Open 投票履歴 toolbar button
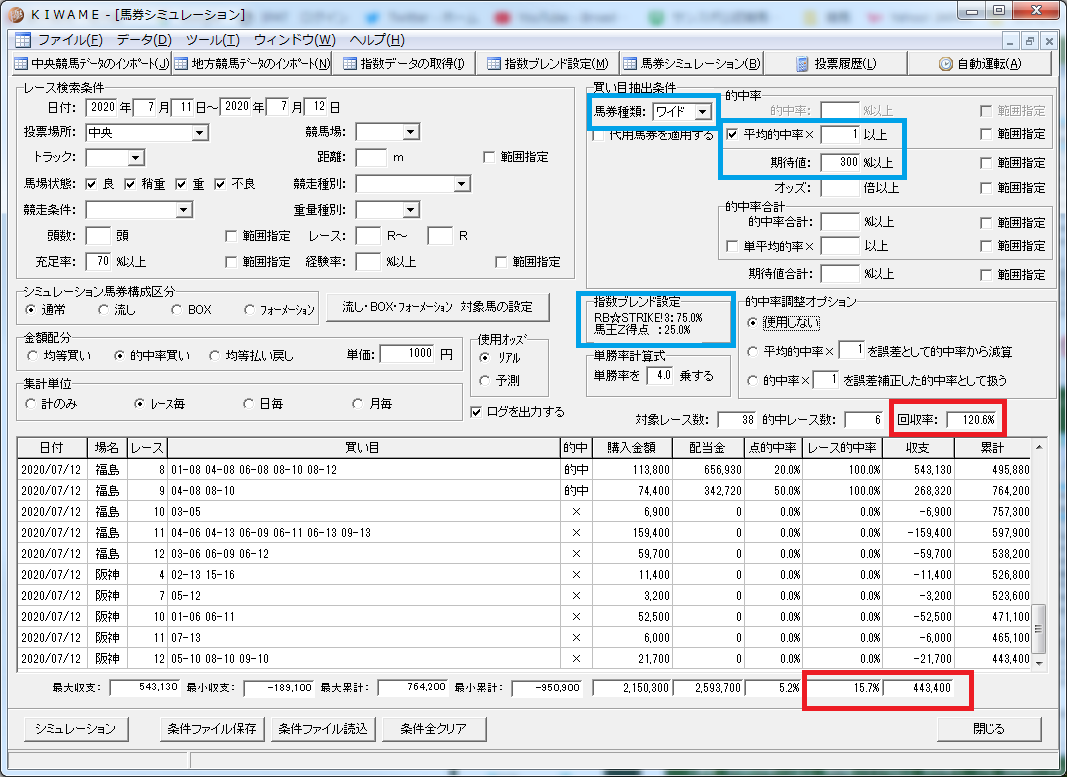 click(x=836, y=63)
